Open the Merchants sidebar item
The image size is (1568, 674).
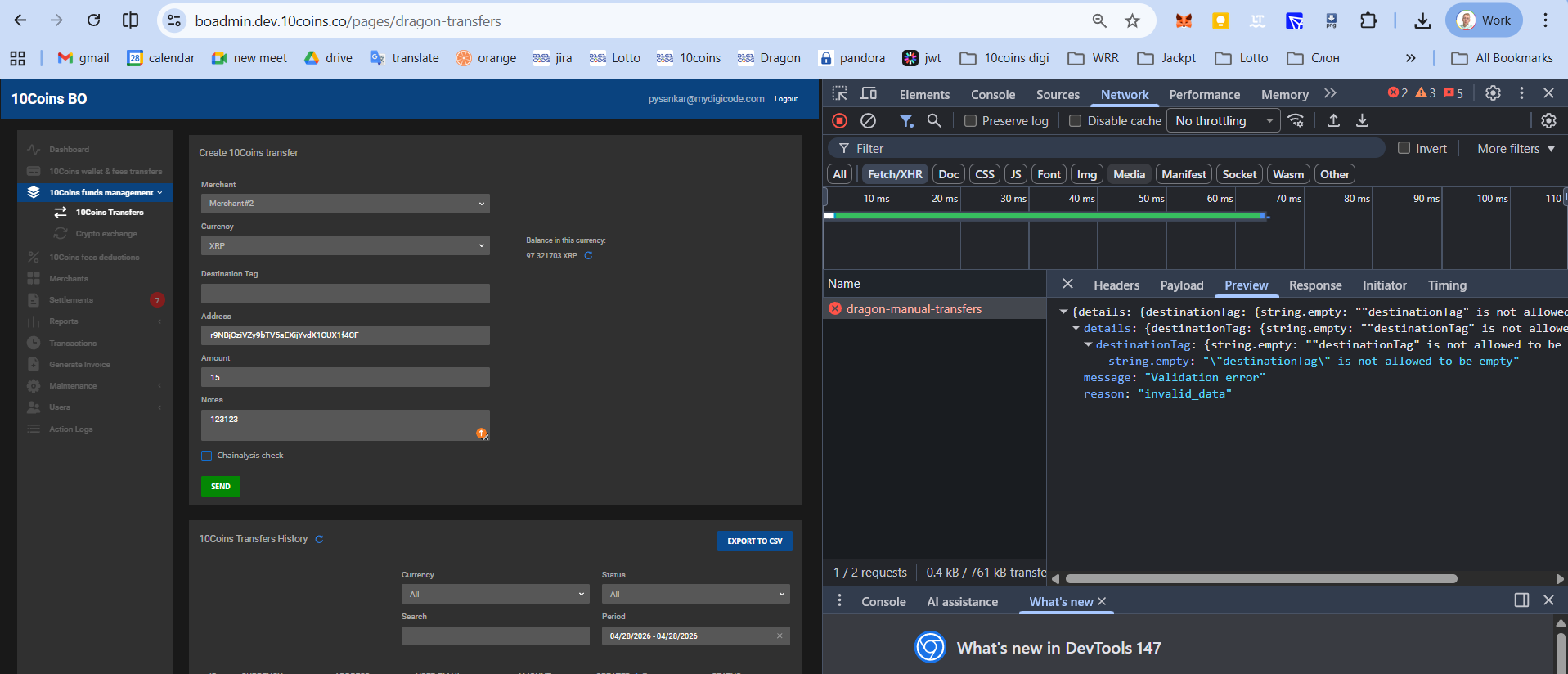coord(69,279)
